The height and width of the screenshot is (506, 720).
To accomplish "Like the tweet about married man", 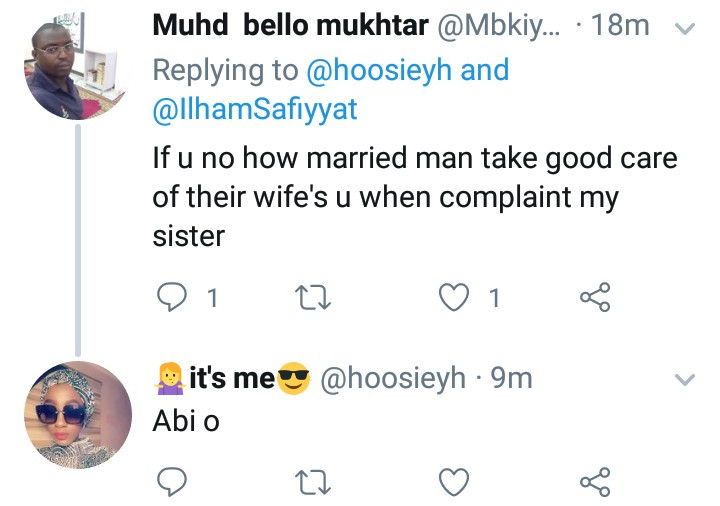I will coord(453,297).
